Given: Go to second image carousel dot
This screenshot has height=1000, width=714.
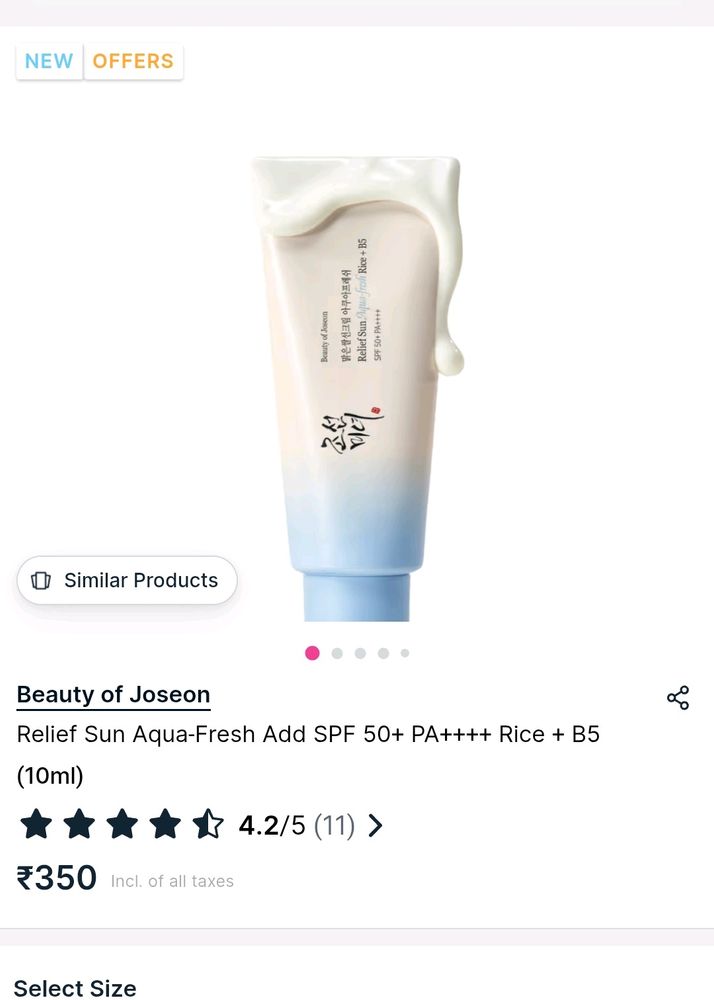Looking at the screenshot, I should point(337,653).
